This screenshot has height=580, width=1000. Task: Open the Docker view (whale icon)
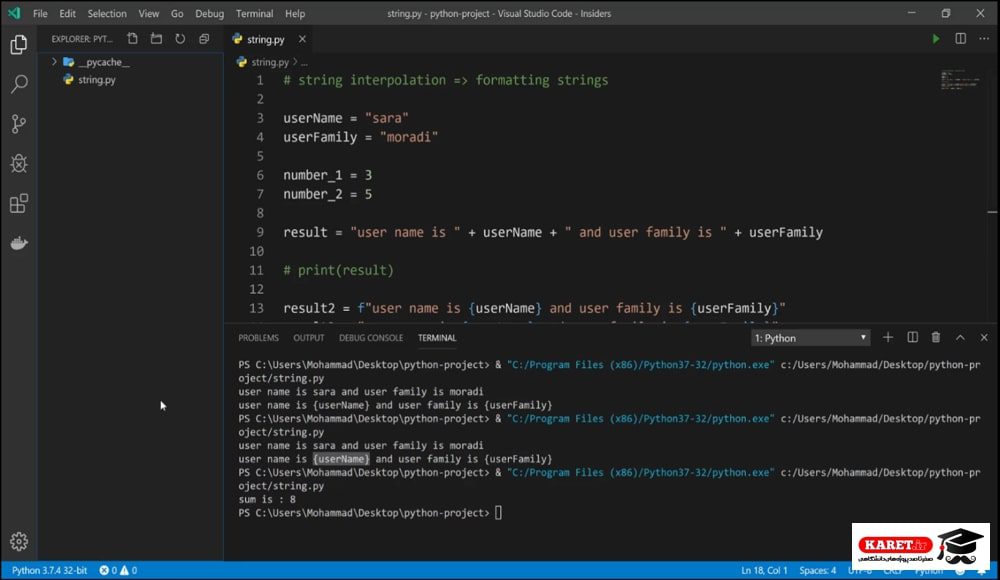coord(18,243)
